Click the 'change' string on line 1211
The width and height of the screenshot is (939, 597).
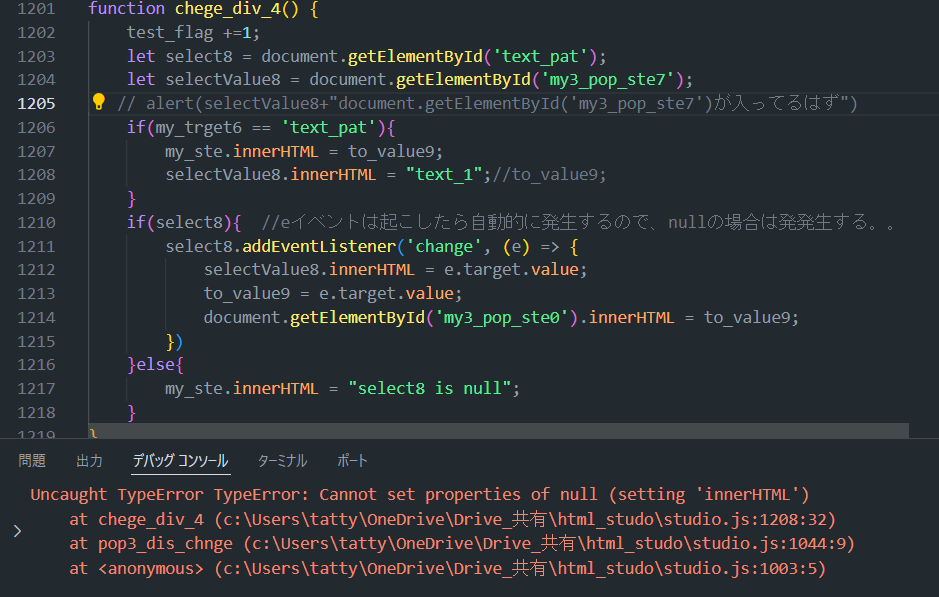coord(444,247)
